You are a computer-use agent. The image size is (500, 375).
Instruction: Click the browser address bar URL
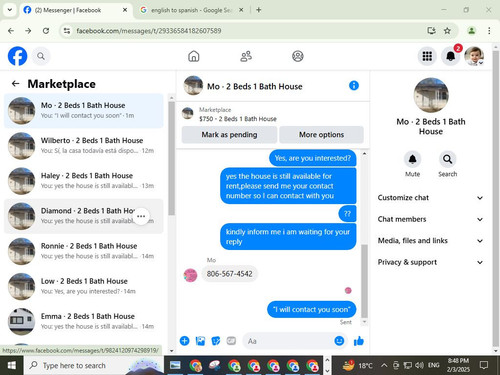click(149, 31)
